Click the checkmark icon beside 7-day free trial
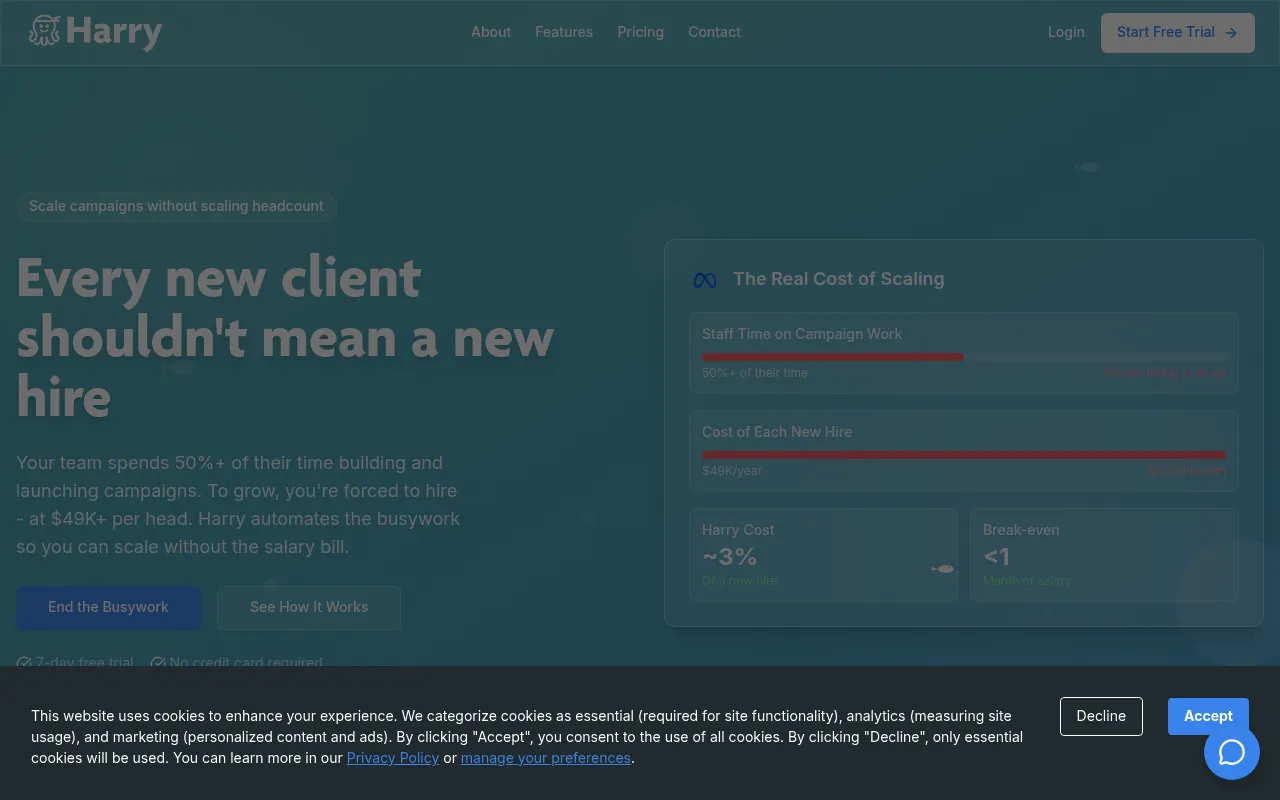Screen dimensions: 1280x800 pos(24,663)
